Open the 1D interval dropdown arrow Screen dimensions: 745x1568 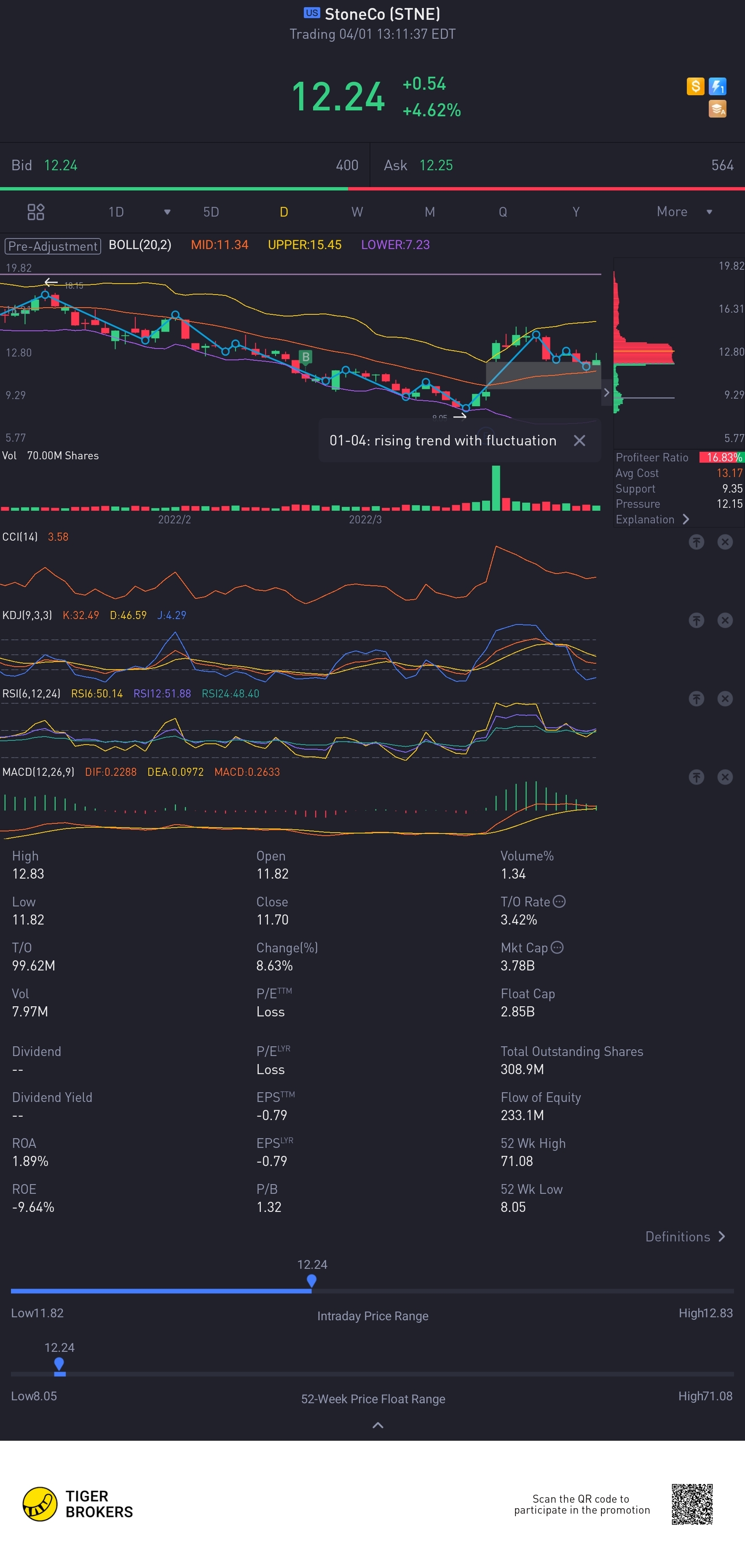tap(167, 212)
